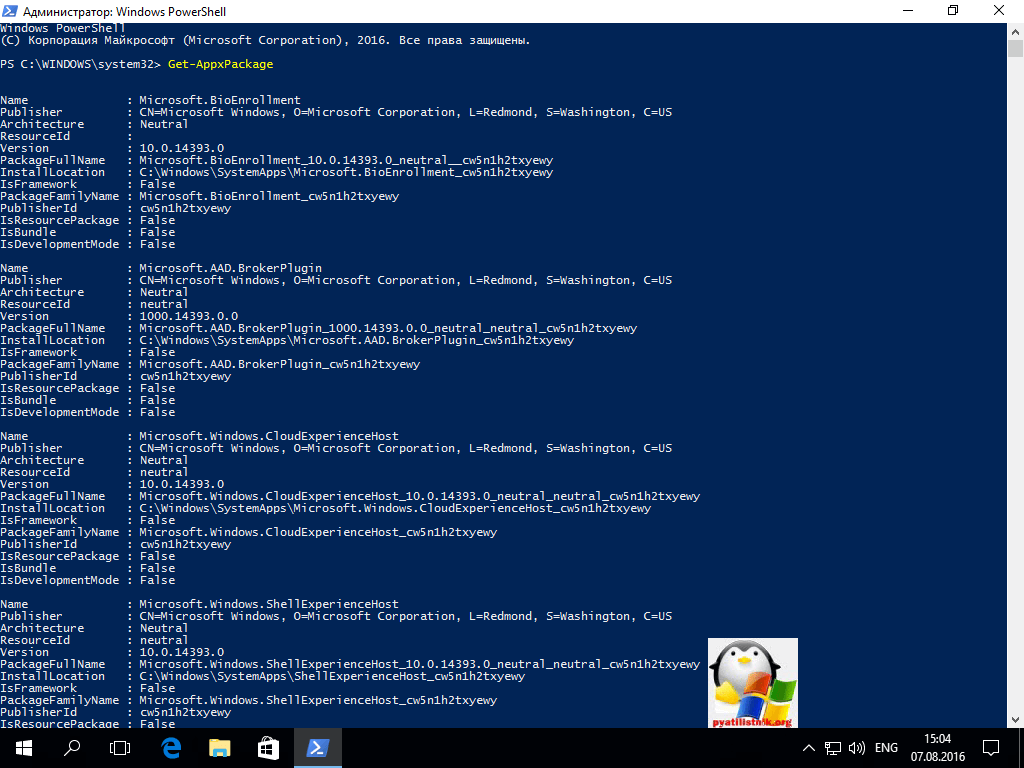Open network status tray icon
Screen dimensions: 1024x768
tap(833, 748)
